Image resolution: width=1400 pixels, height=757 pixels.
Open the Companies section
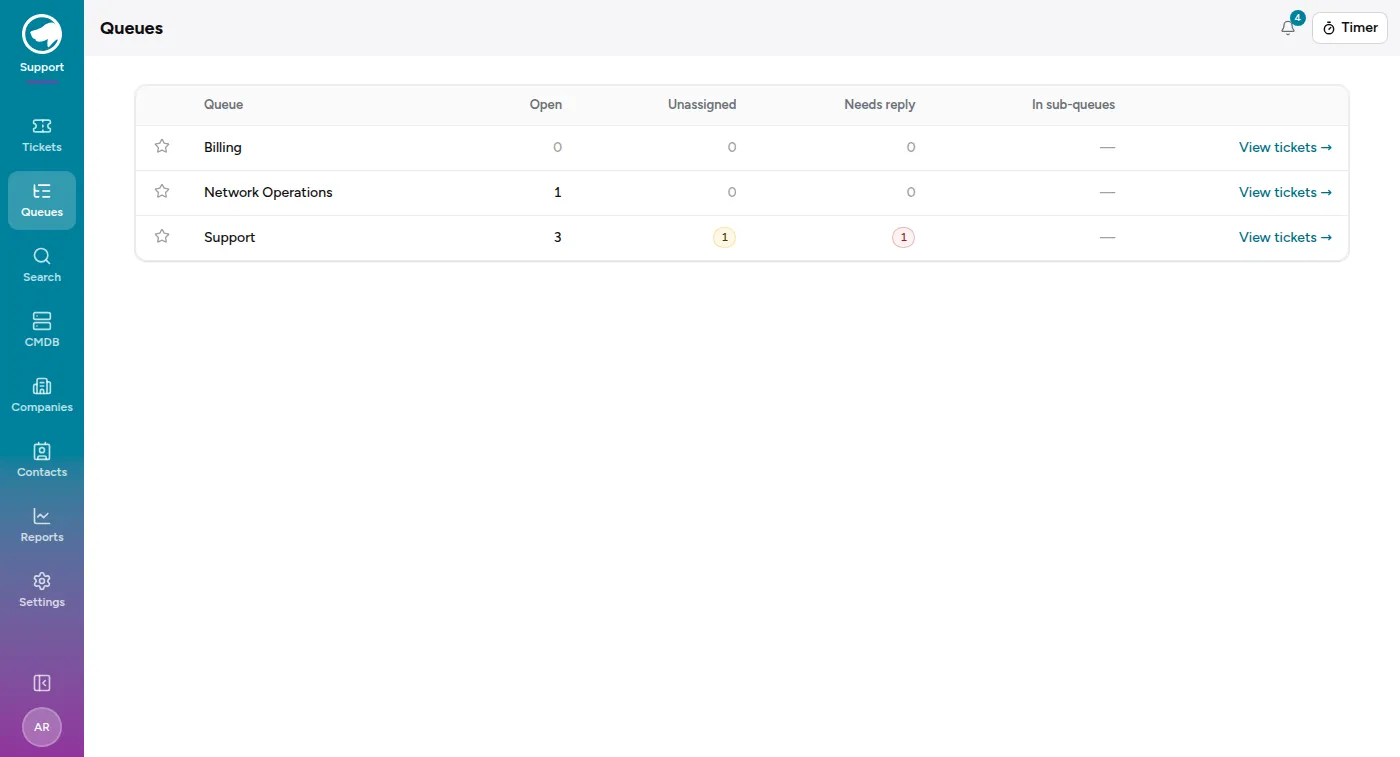pos(42,395)
